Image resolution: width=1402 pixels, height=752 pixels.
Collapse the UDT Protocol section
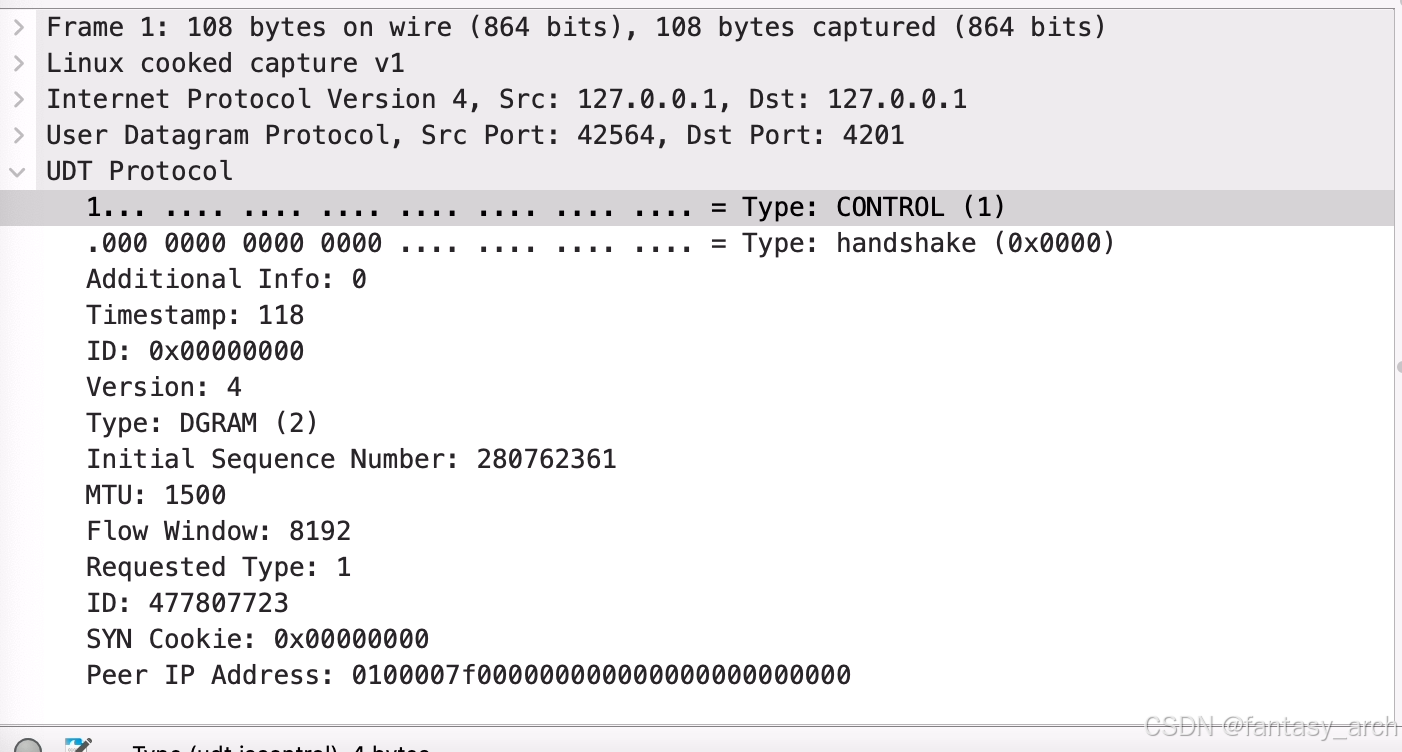[17, 171]
